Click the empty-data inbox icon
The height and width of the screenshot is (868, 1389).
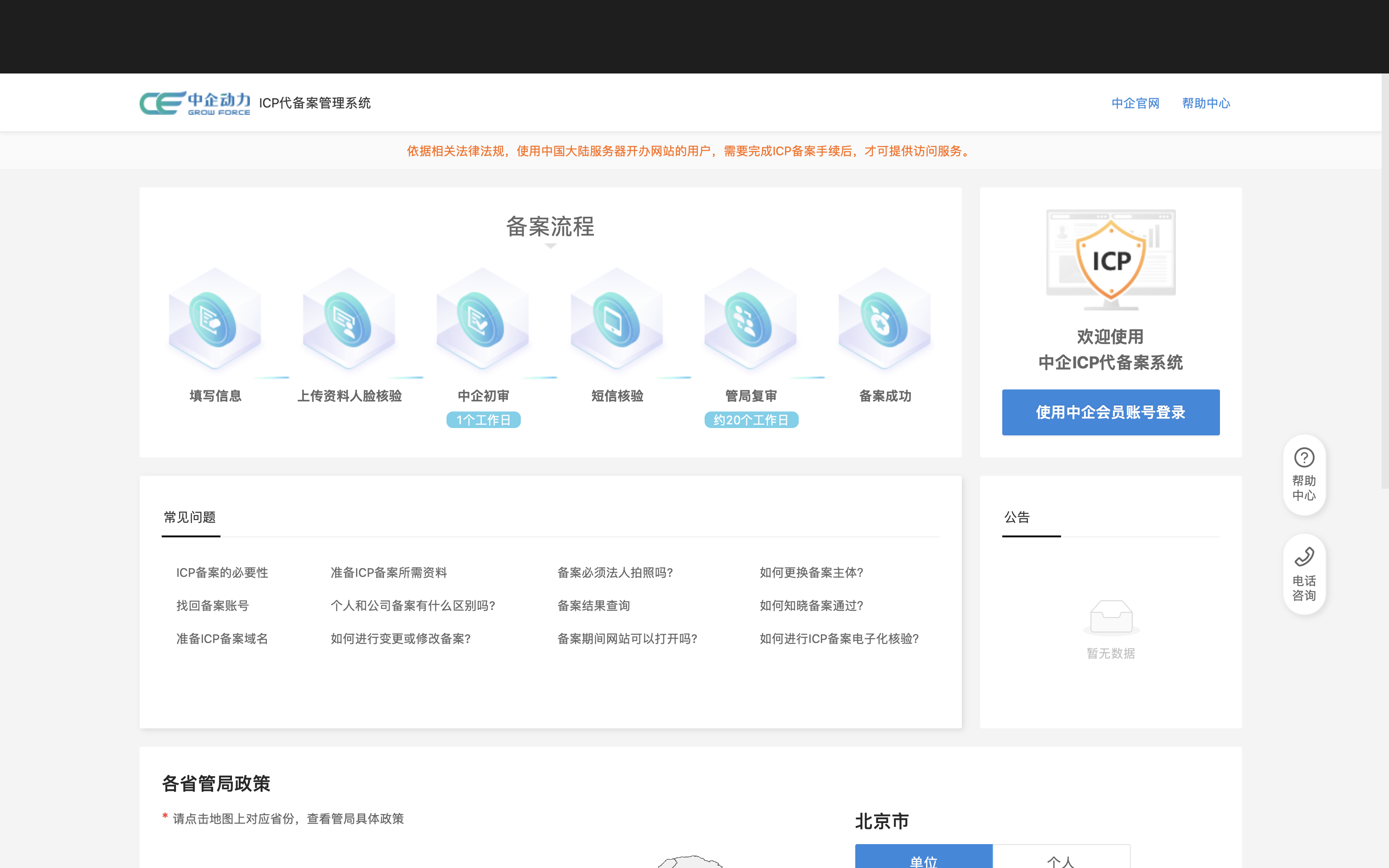(x=1111, y=617)
